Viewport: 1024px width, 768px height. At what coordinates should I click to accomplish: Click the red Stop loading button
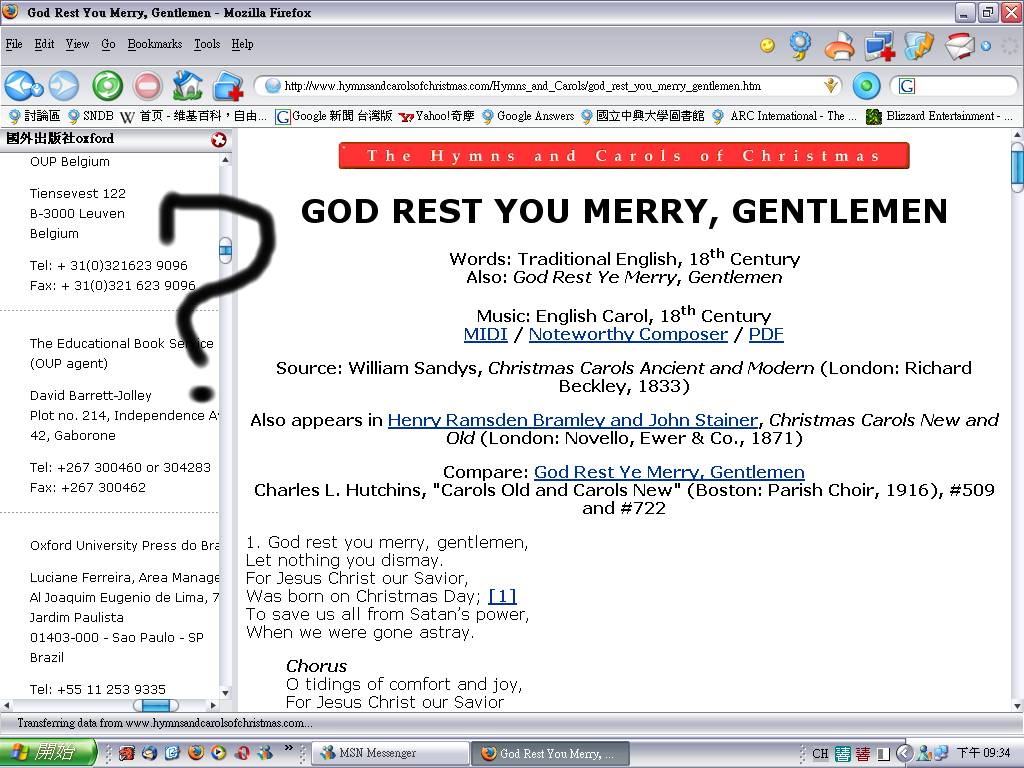tap(148, 86)
